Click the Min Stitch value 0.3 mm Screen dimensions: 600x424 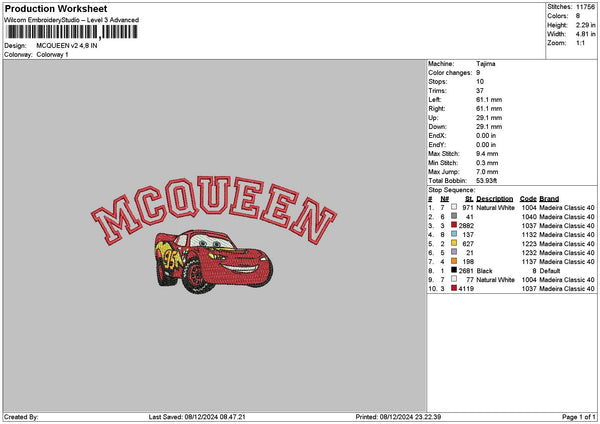coord(487,163)
